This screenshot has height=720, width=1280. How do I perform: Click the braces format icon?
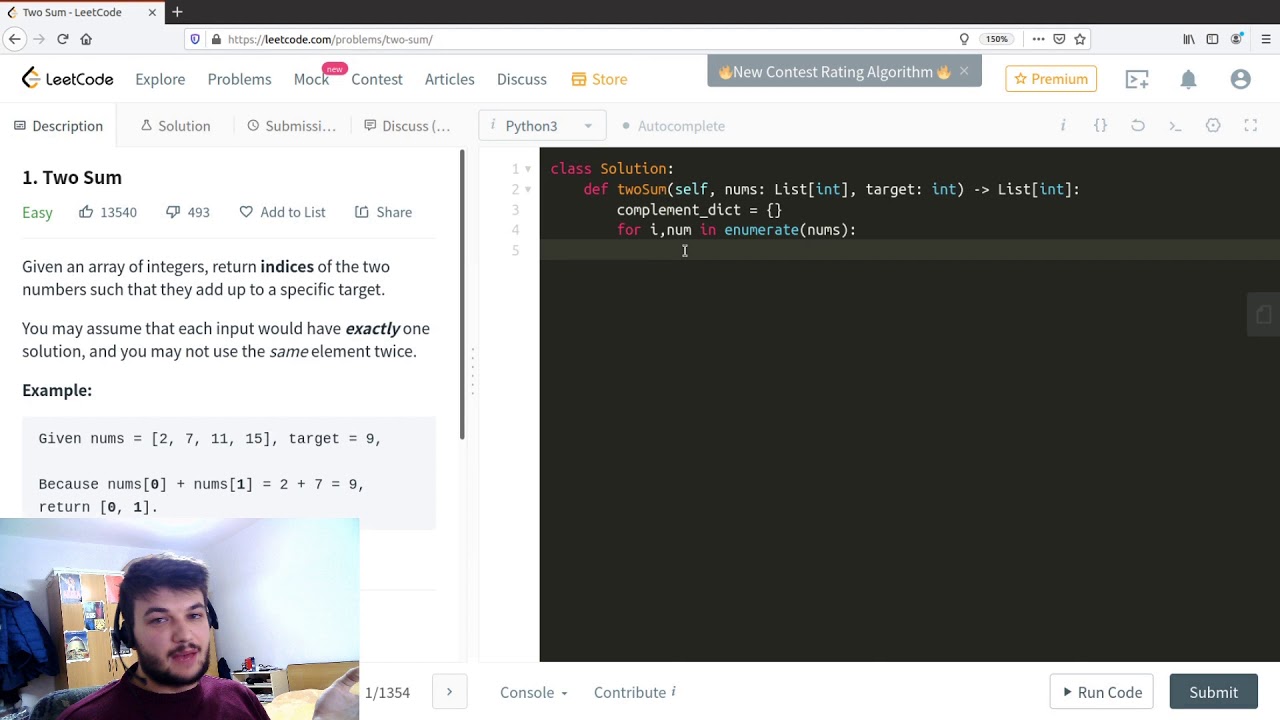click(x=1100, y=125)
